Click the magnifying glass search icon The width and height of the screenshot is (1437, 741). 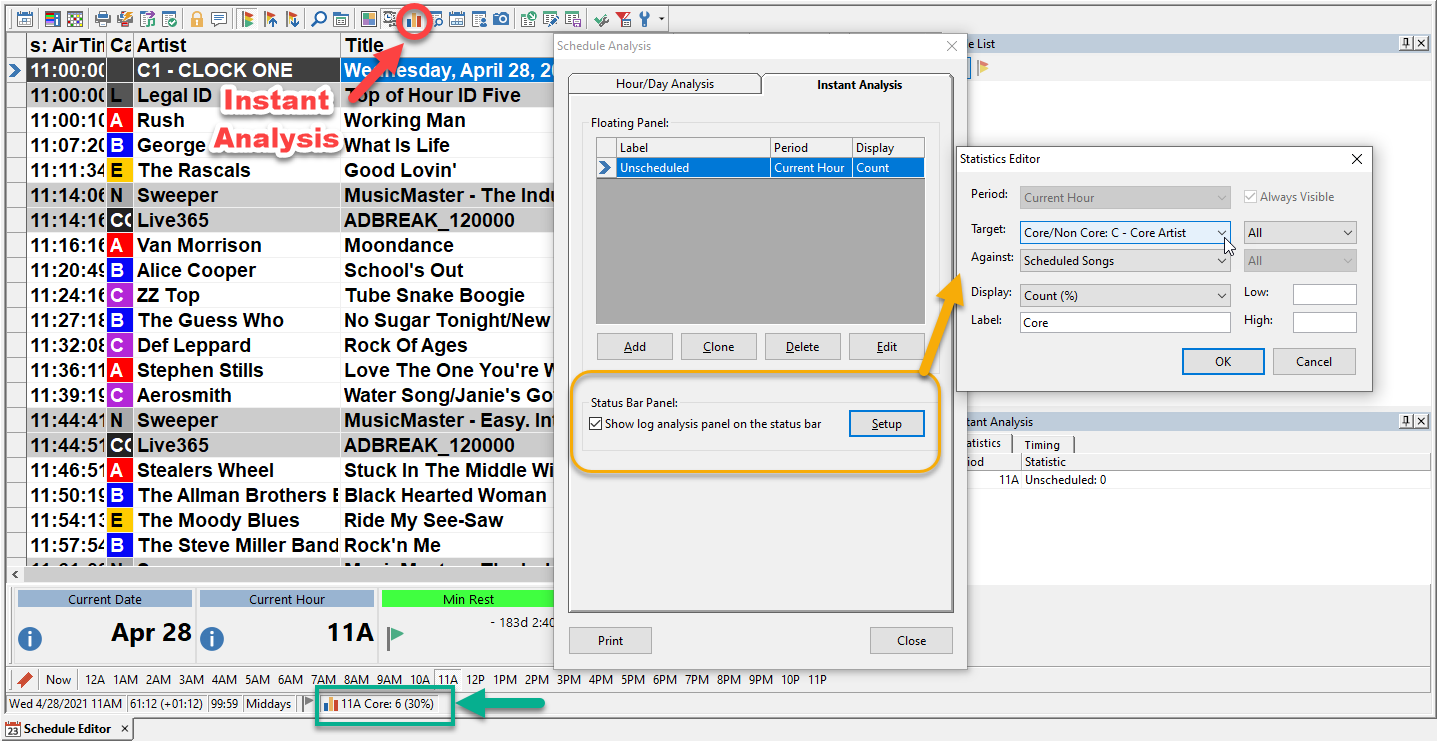(x=318, y=19)
